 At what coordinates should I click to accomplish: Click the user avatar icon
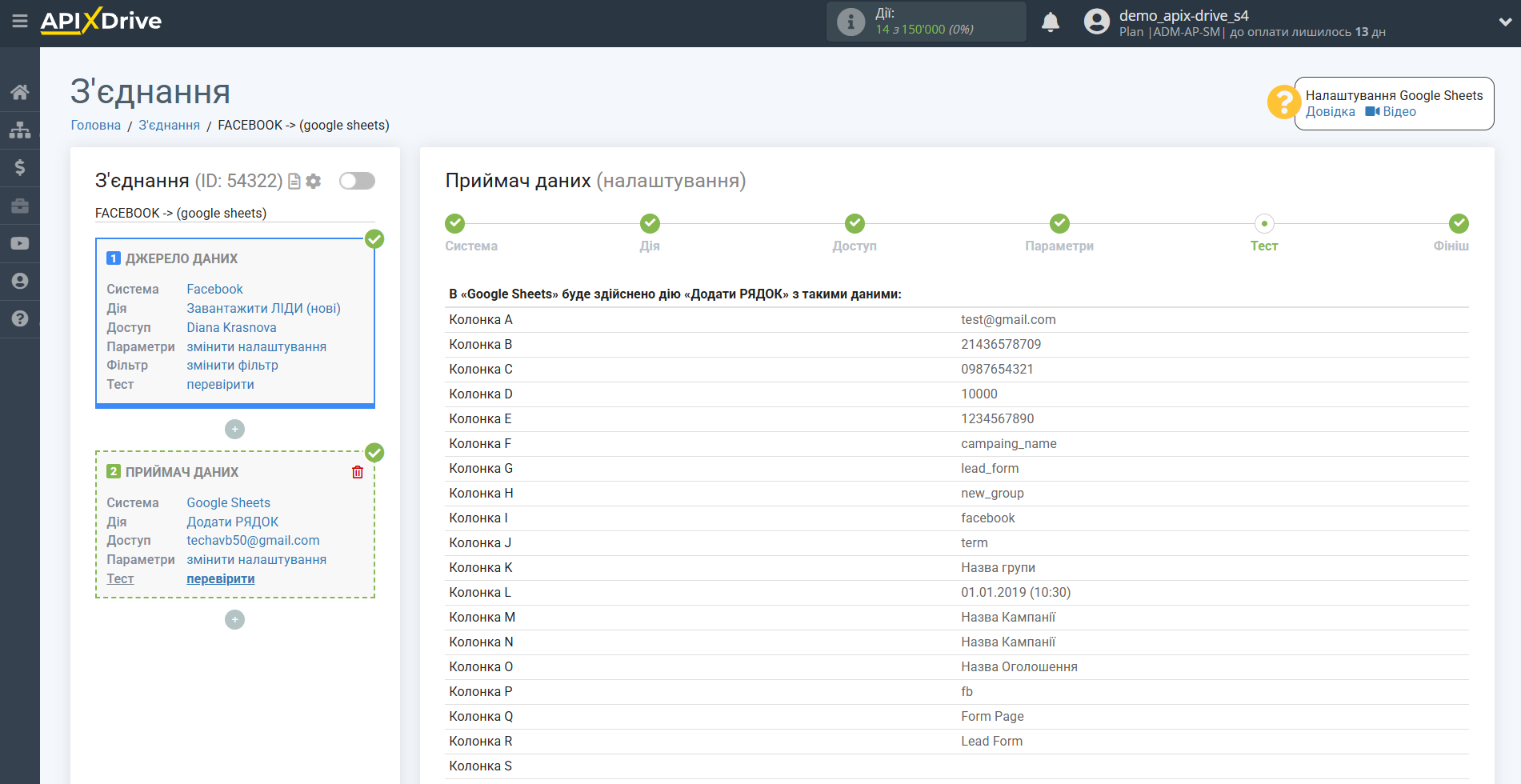click(x=1097, y=22)
